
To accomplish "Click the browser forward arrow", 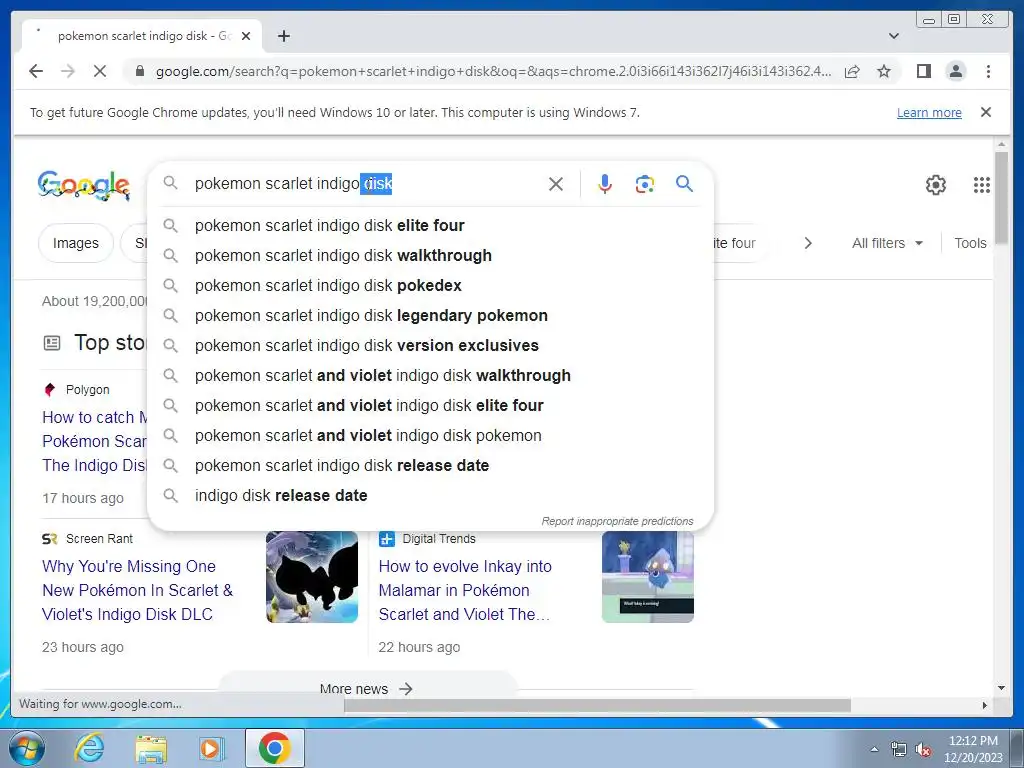I will point(68,71).
